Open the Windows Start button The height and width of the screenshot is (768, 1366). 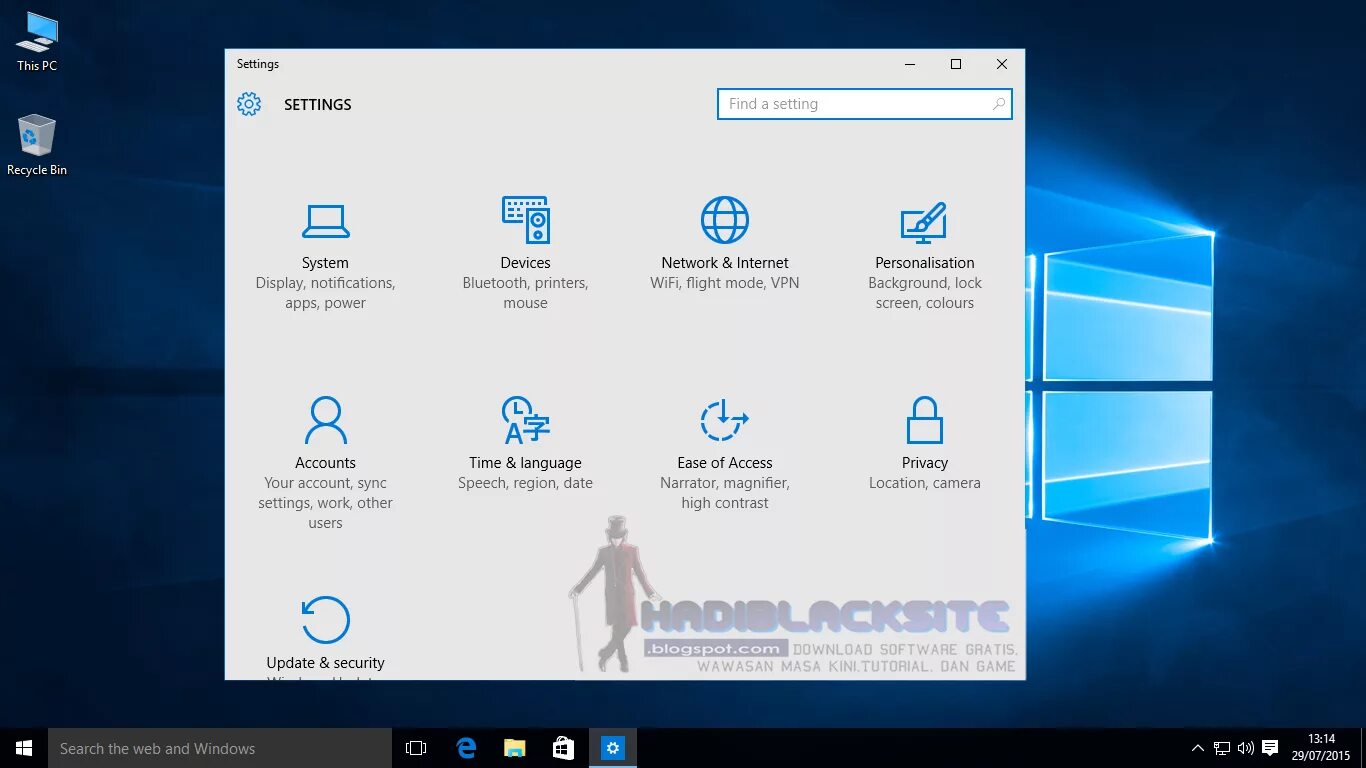click(x=24, y=748)
